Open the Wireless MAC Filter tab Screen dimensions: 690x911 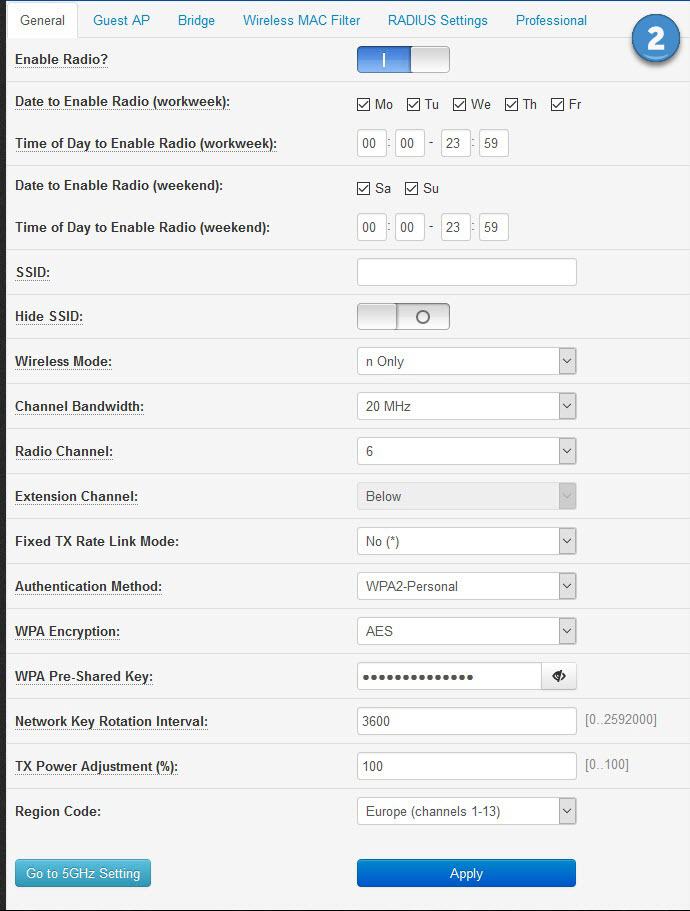[x=301, y=20]
